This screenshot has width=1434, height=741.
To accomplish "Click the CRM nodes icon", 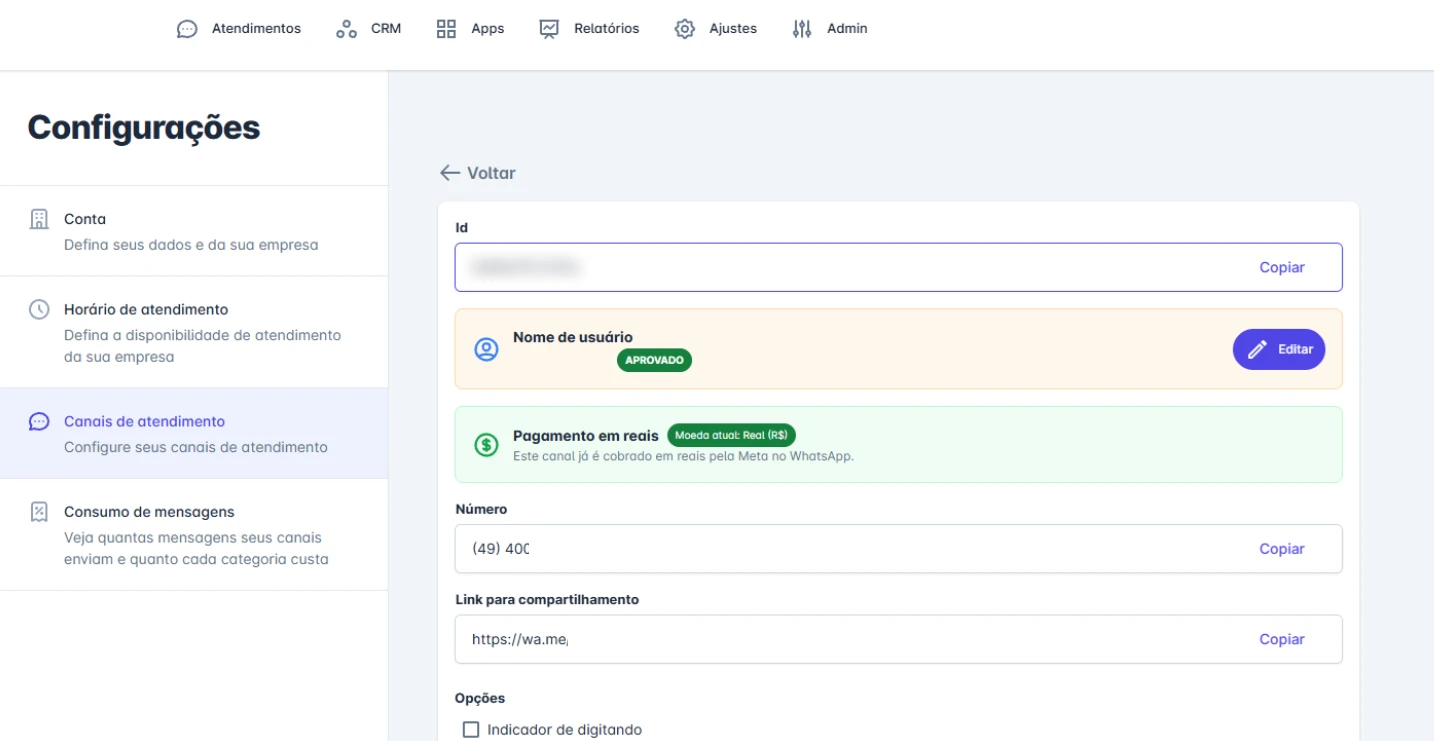I will [346, 29].
